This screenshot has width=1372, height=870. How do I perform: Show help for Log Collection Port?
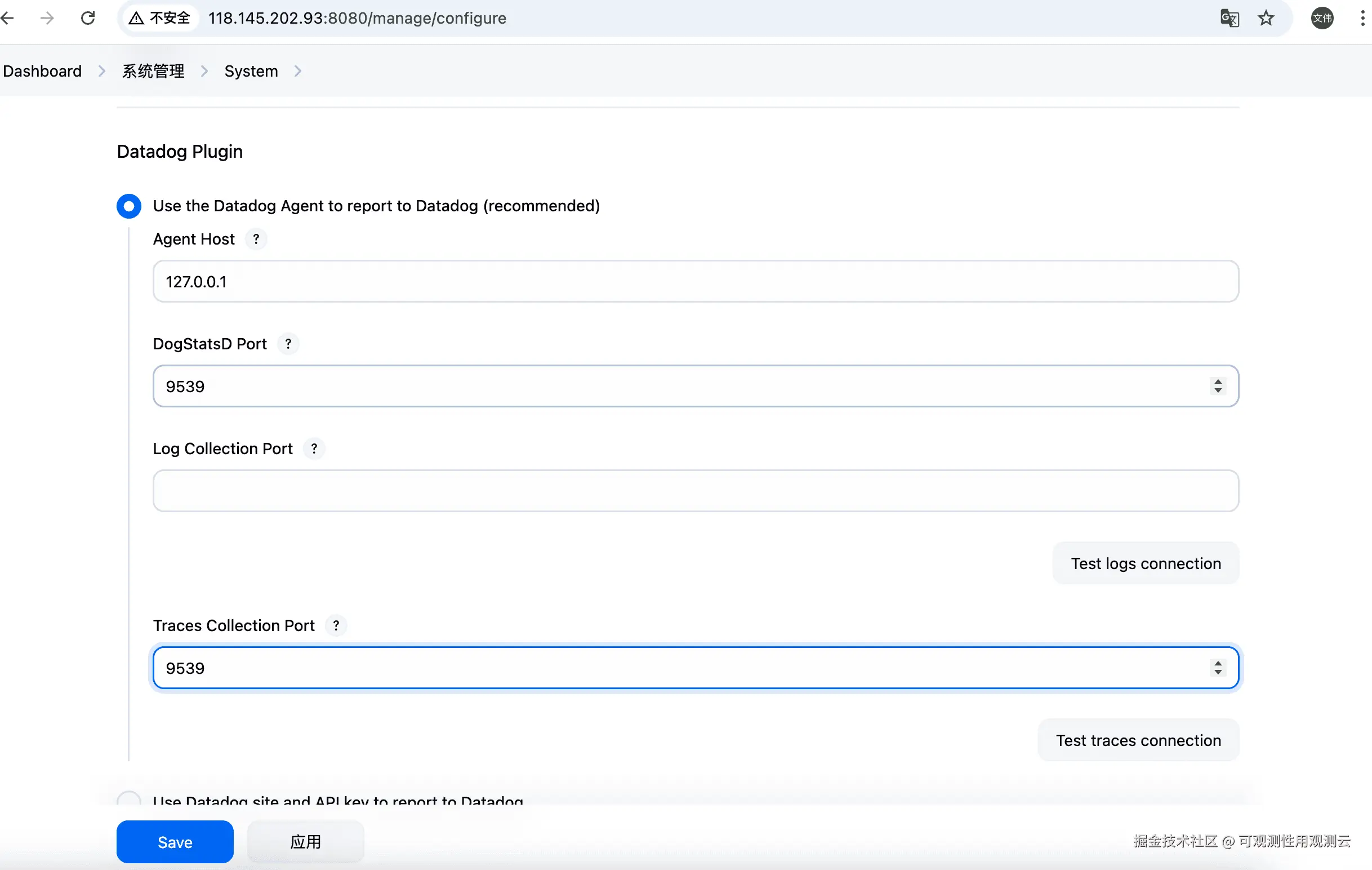(314, 449)
